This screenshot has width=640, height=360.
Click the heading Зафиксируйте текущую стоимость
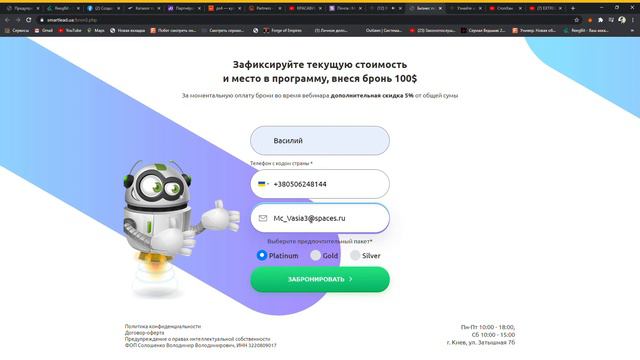[320, 64]
